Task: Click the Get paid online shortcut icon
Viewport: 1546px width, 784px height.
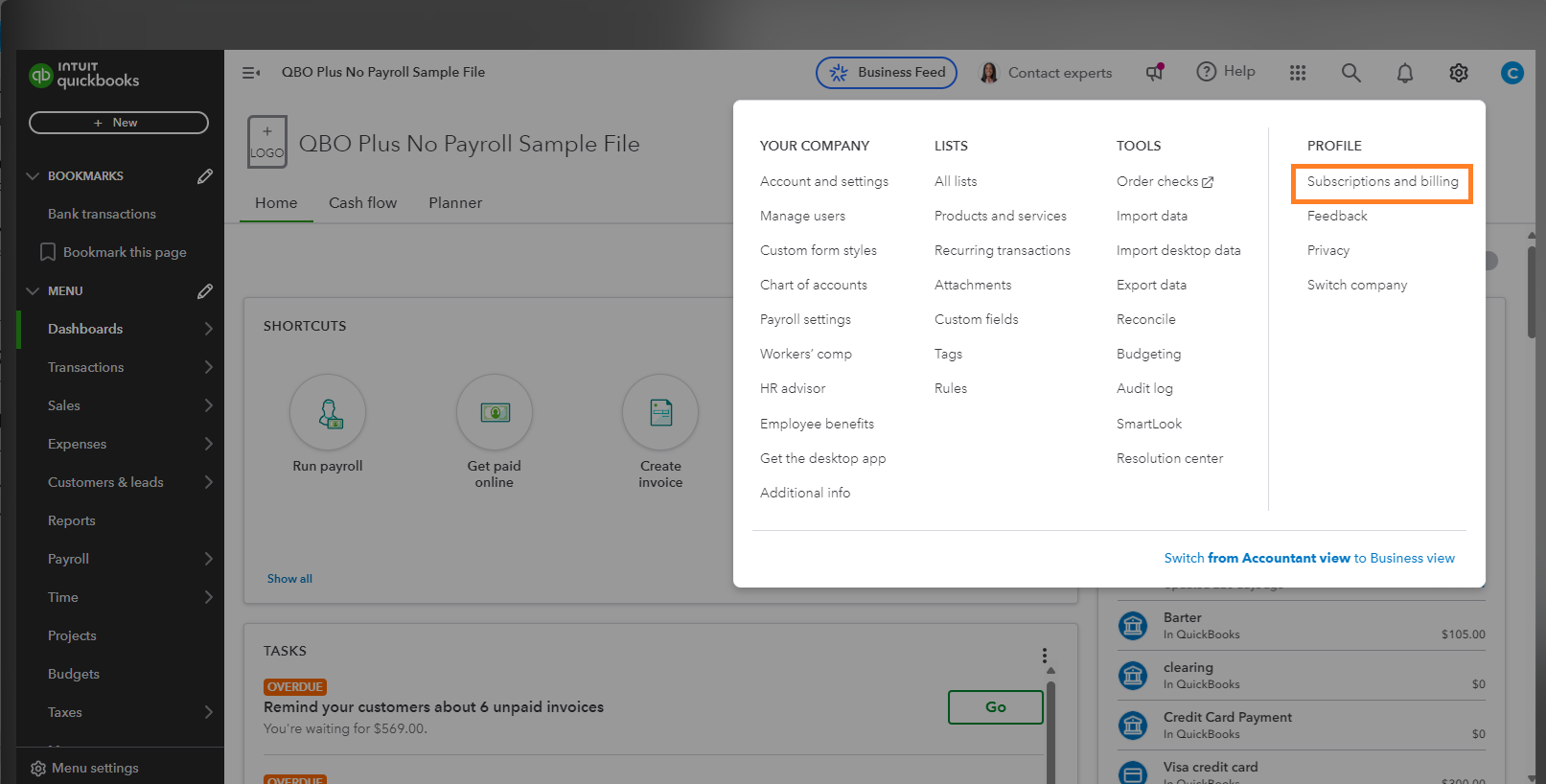Action: coord(495,412)
